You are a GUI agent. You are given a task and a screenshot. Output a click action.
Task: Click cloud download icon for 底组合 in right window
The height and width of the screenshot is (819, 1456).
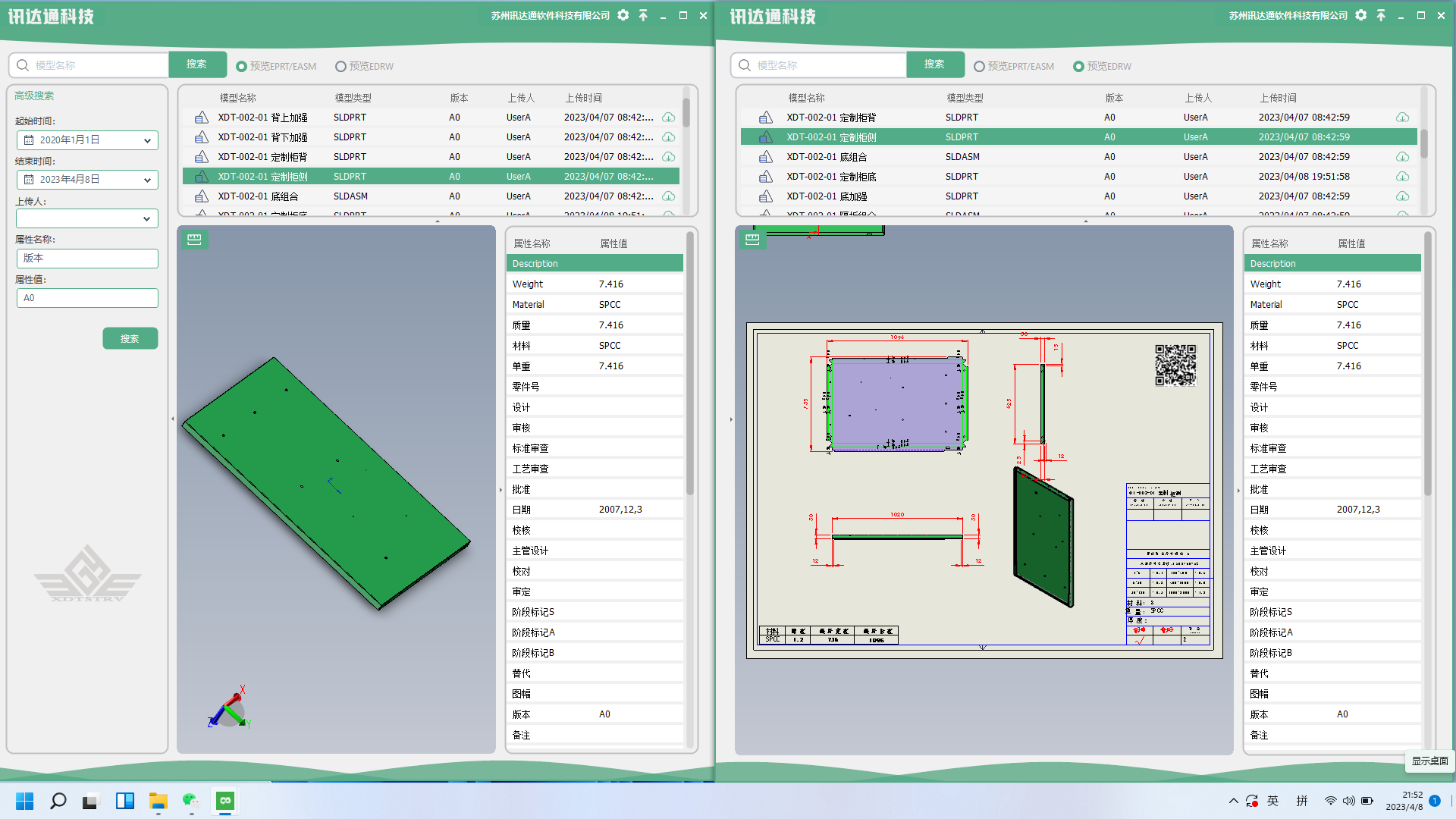click(1402, 157)
